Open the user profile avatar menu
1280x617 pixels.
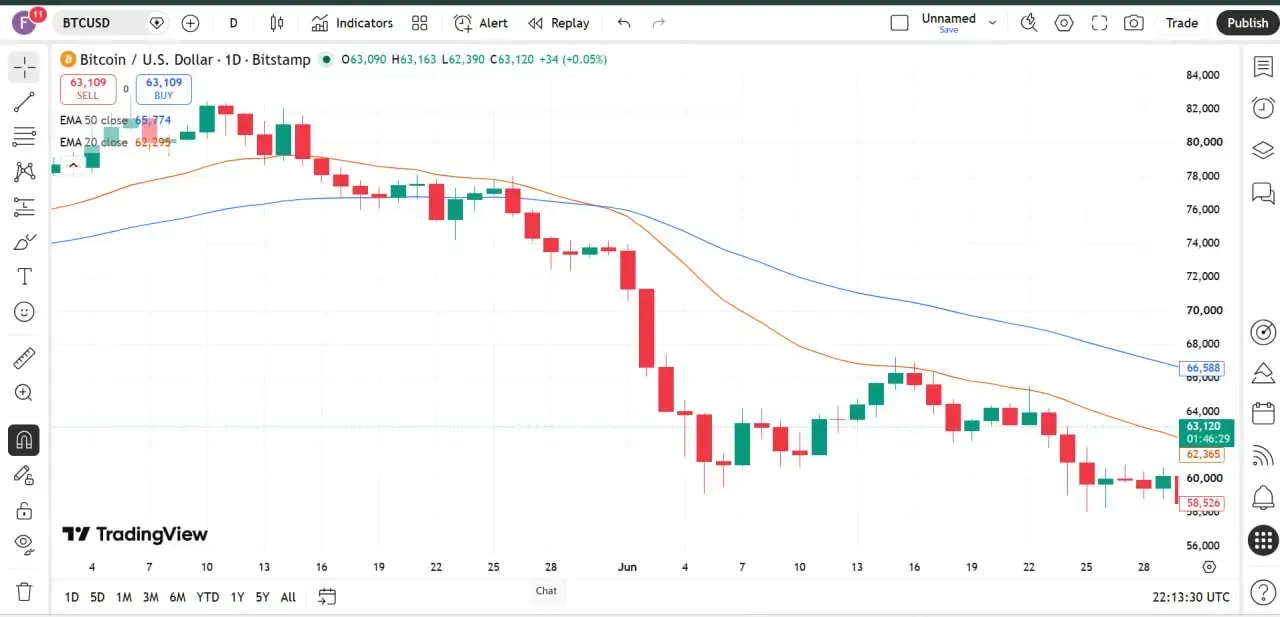click(25, 22)
